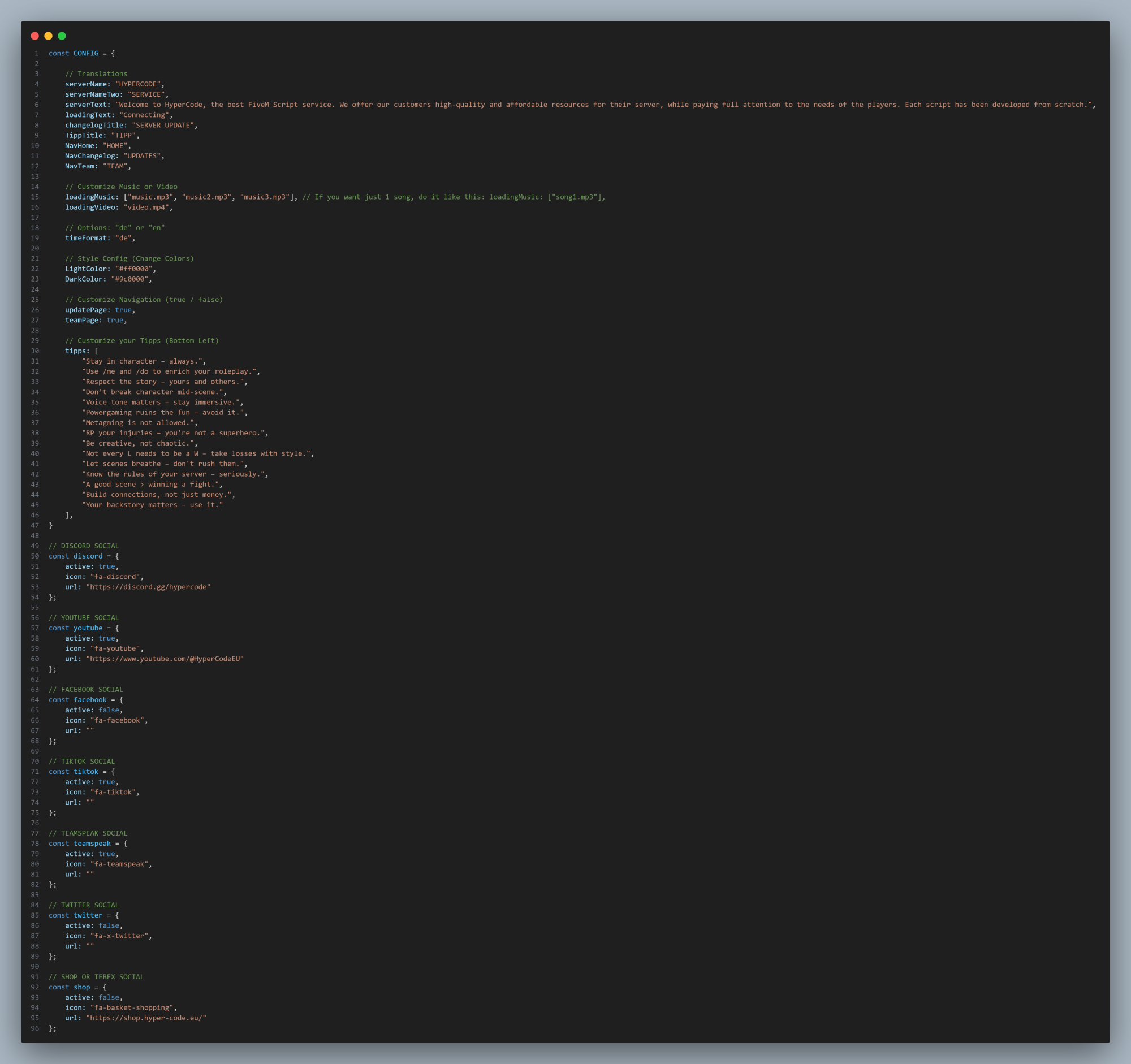Screen dimensions: 1131x1064
Task: Click the SHOP OR TEBEX SOCIAL comment
Action: tap(96, 977)
